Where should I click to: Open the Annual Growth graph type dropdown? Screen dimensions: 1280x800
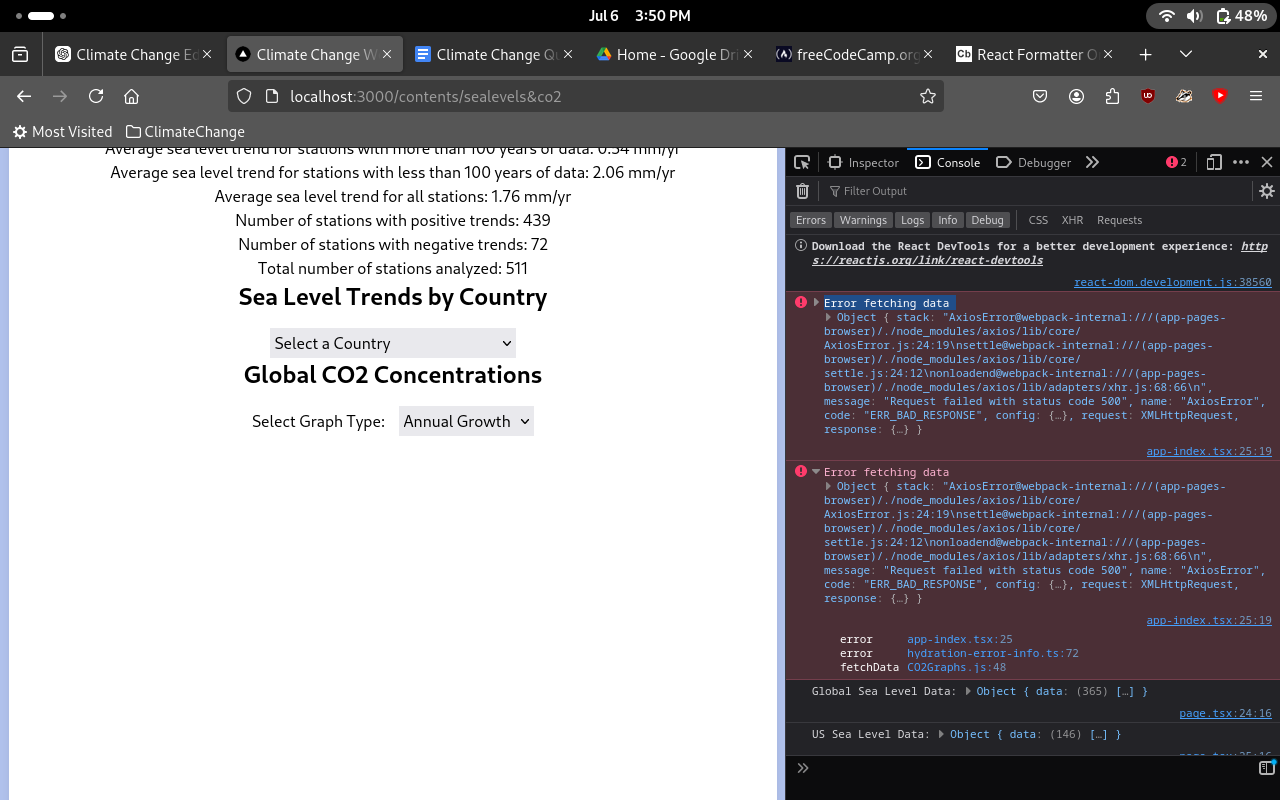(x=466, y=421)
